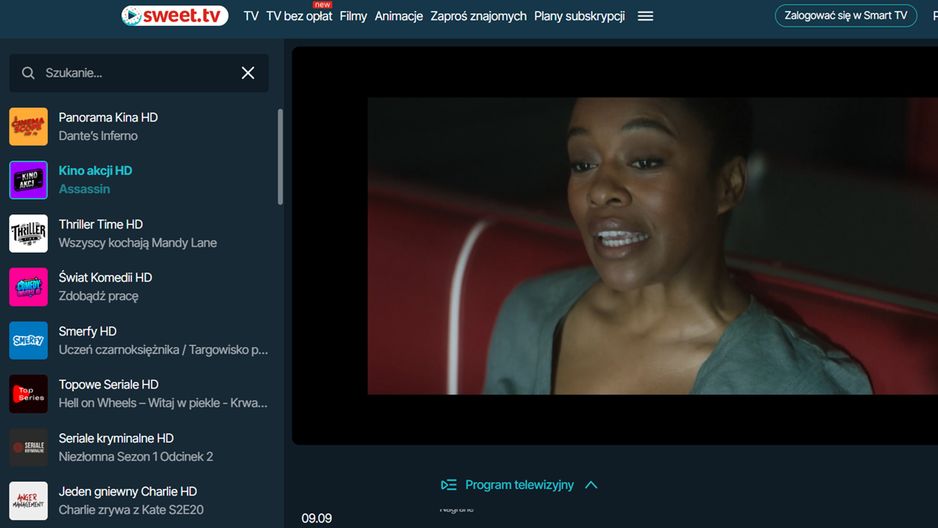
Task: Clear the search field with X icon
Action: (x=248, y=73)
